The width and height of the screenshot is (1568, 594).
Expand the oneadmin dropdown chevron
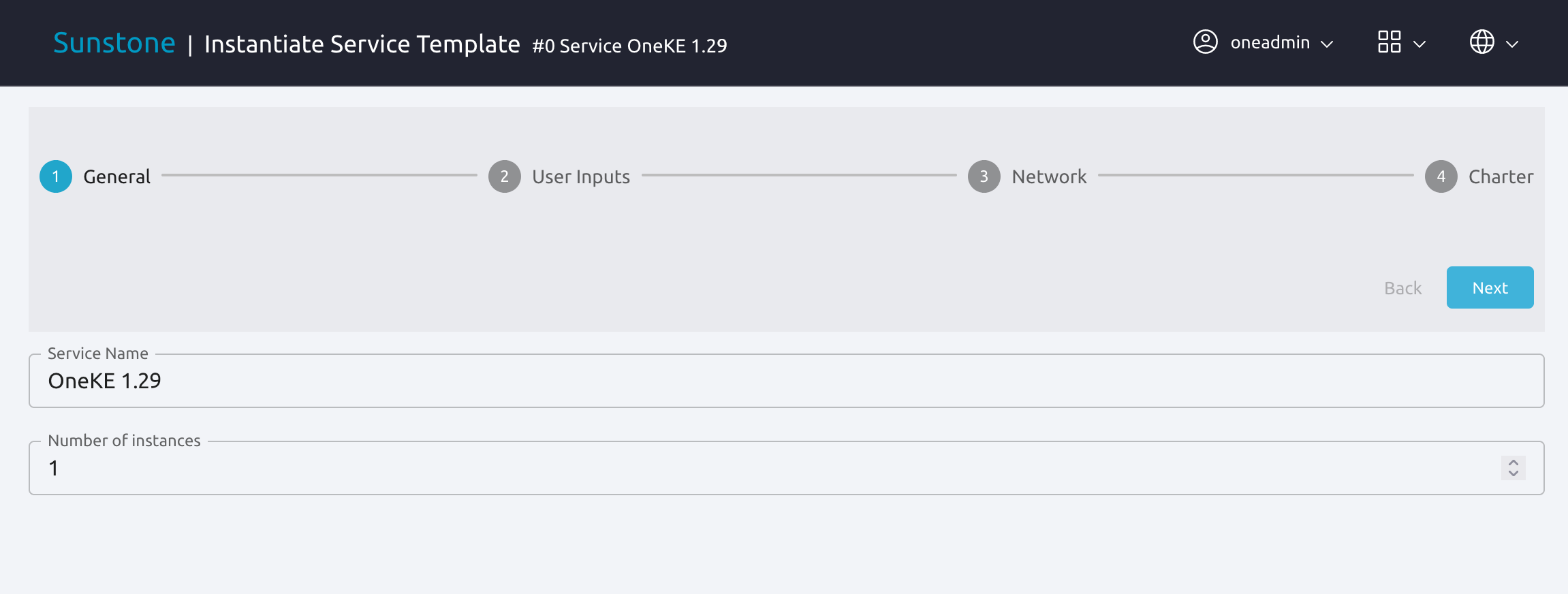1327,44
